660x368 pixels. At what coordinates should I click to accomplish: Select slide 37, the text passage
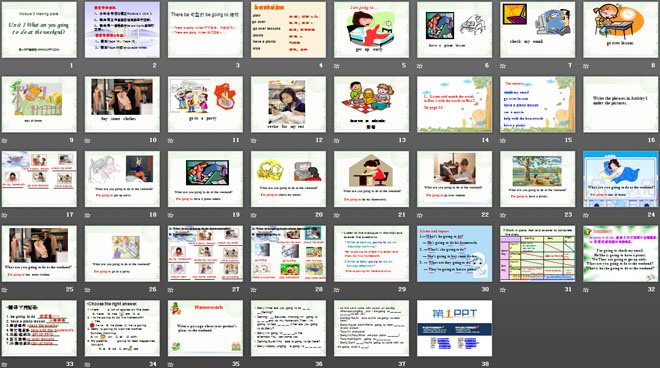pos(371,328)
